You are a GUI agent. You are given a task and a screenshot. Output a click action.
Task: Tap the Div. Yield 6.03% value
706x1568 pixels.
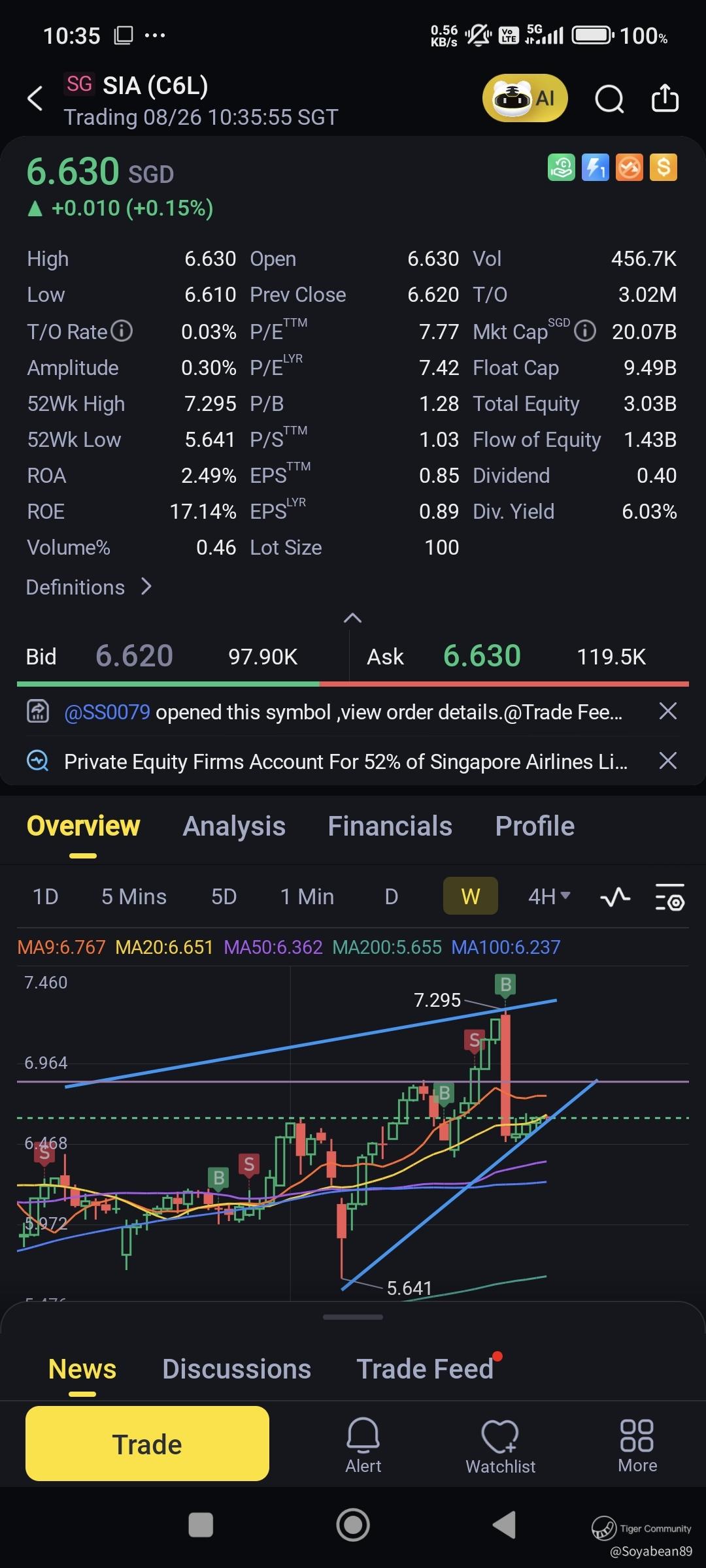649,512
